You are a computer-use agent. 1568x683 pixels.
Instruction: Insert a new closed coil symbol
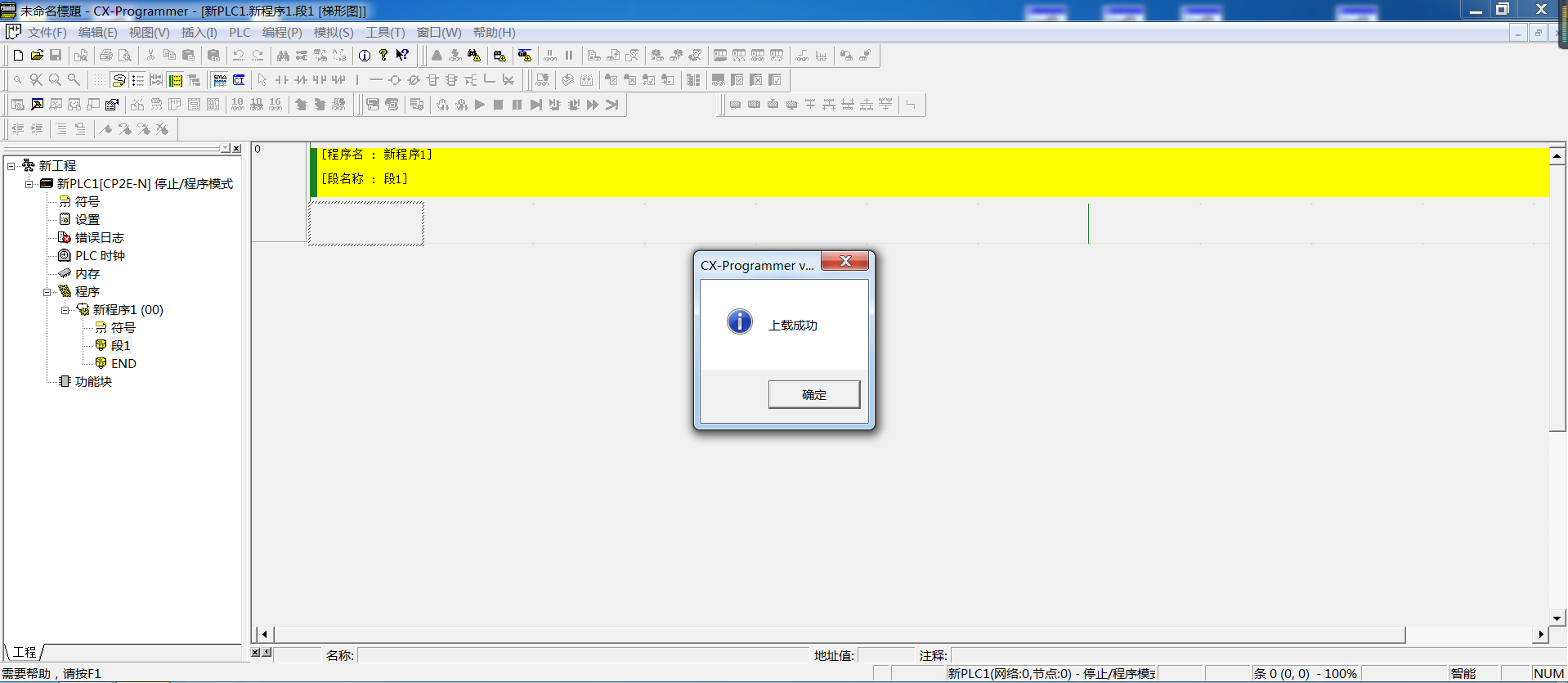(x=414, y=80)
